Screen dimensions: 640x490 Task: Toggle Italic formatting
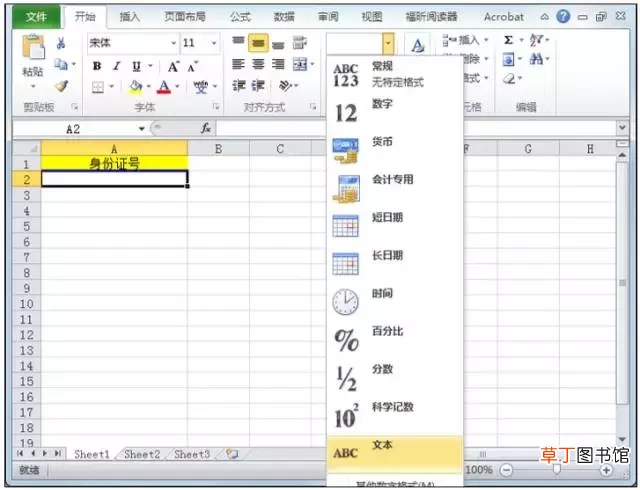[116, 66]
